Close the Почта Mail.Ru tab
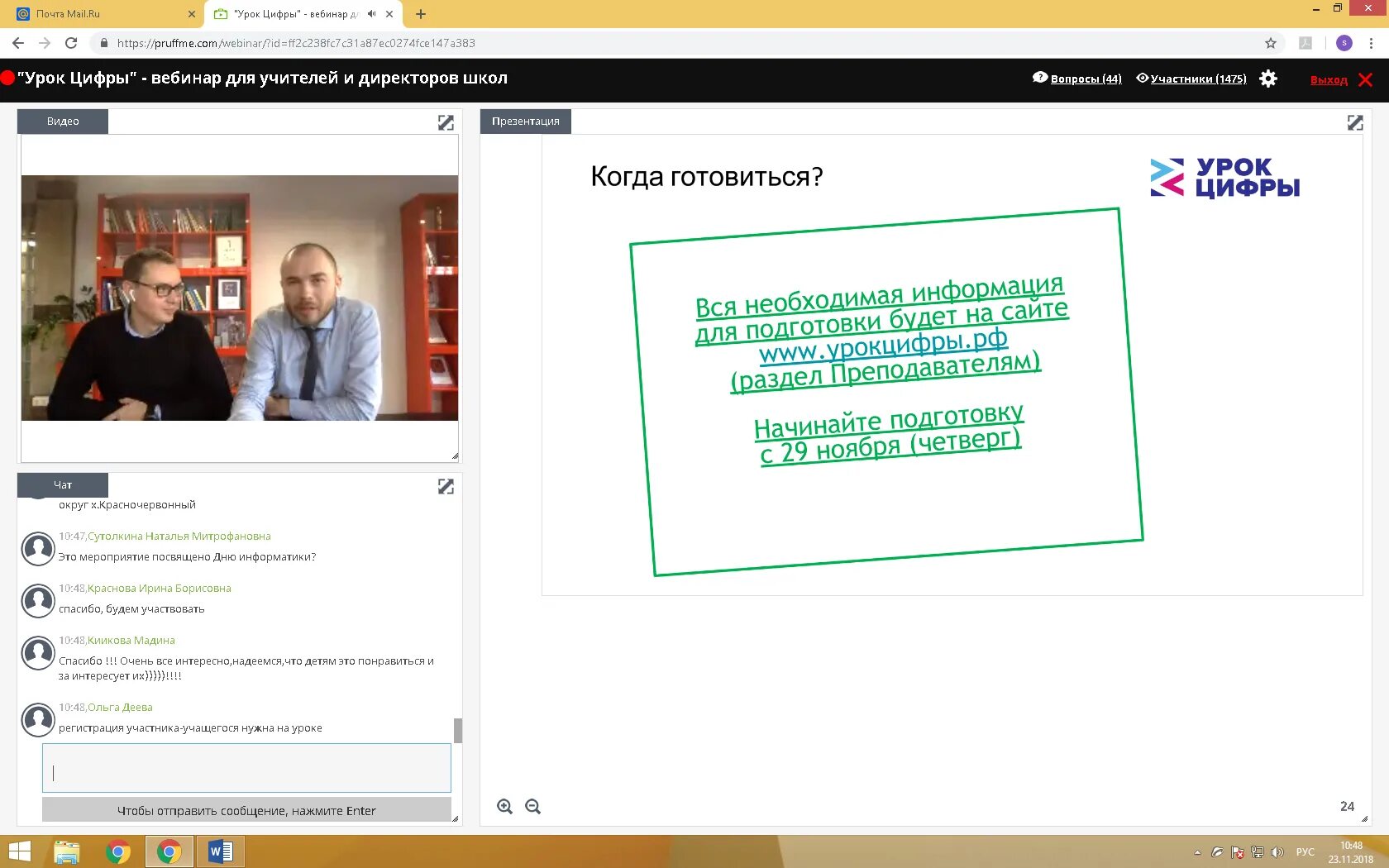Image resolution: width=1389 pixels, height=868 pixels. [192, 14]
